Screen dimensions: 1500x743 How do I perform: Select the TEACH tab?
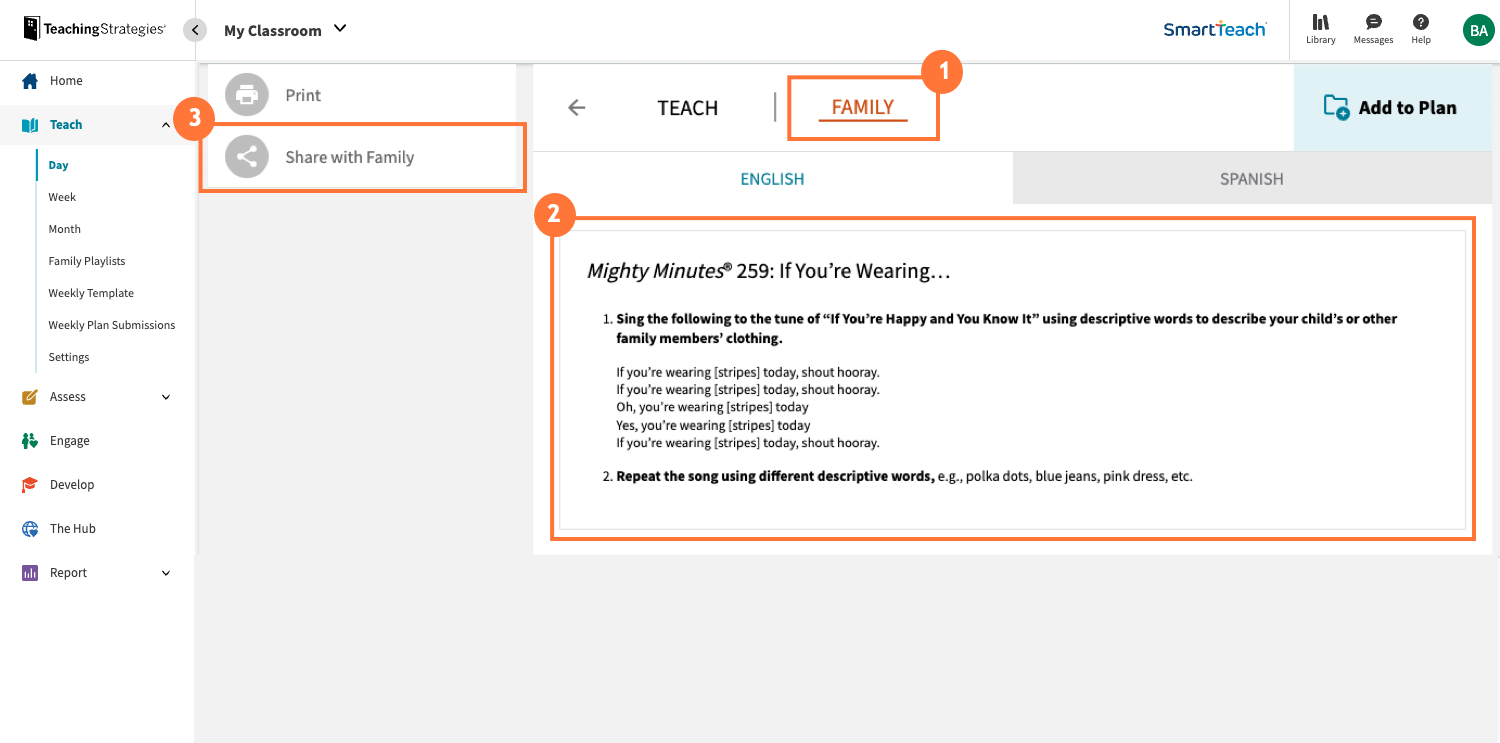tap(687, 107)
